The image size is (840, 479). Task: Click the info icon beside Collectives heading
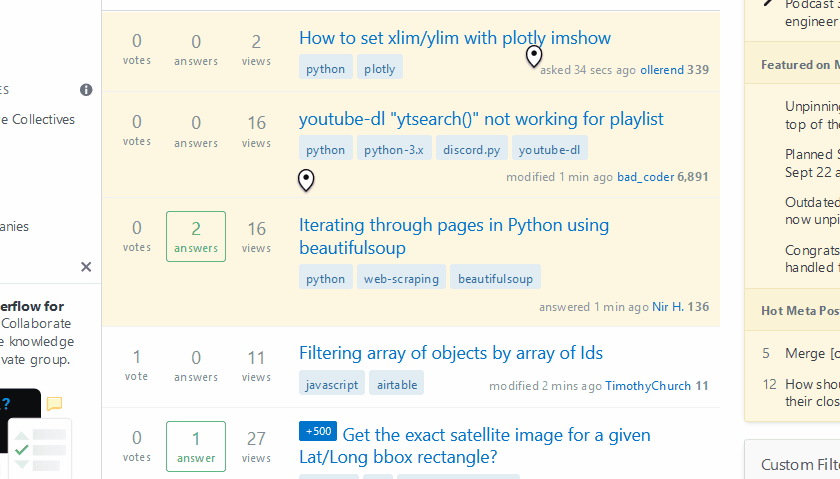click(86, 90)
